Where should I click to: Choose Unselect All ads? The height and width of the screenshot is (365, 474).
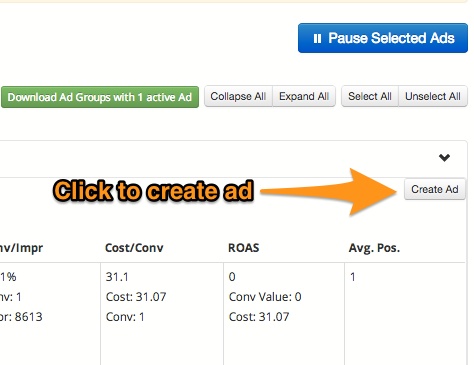coord(433,96)
